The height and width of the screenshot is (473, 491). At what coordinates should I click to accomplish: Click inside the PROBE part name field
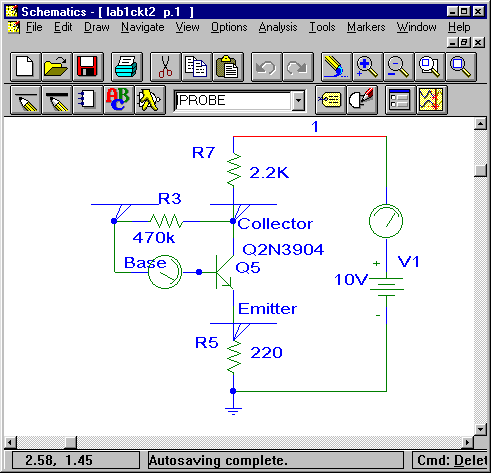233,100
